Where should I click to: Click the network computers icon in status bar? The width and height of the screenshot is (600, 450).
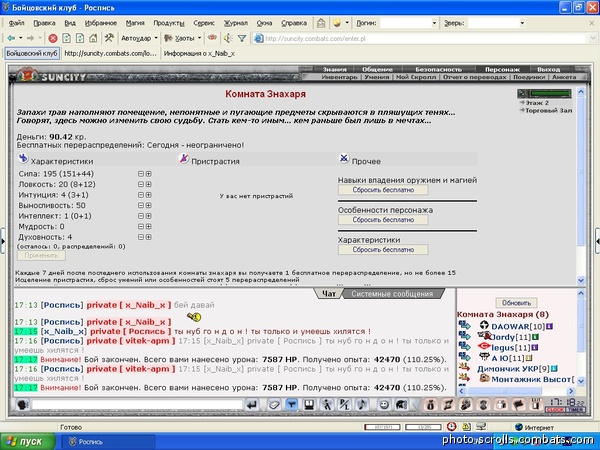(x=481, y=426)
